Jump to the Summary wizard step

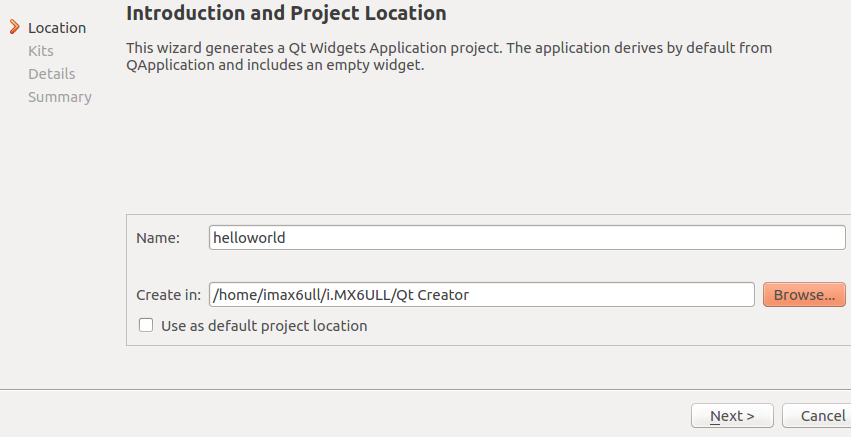coord(60,97)
